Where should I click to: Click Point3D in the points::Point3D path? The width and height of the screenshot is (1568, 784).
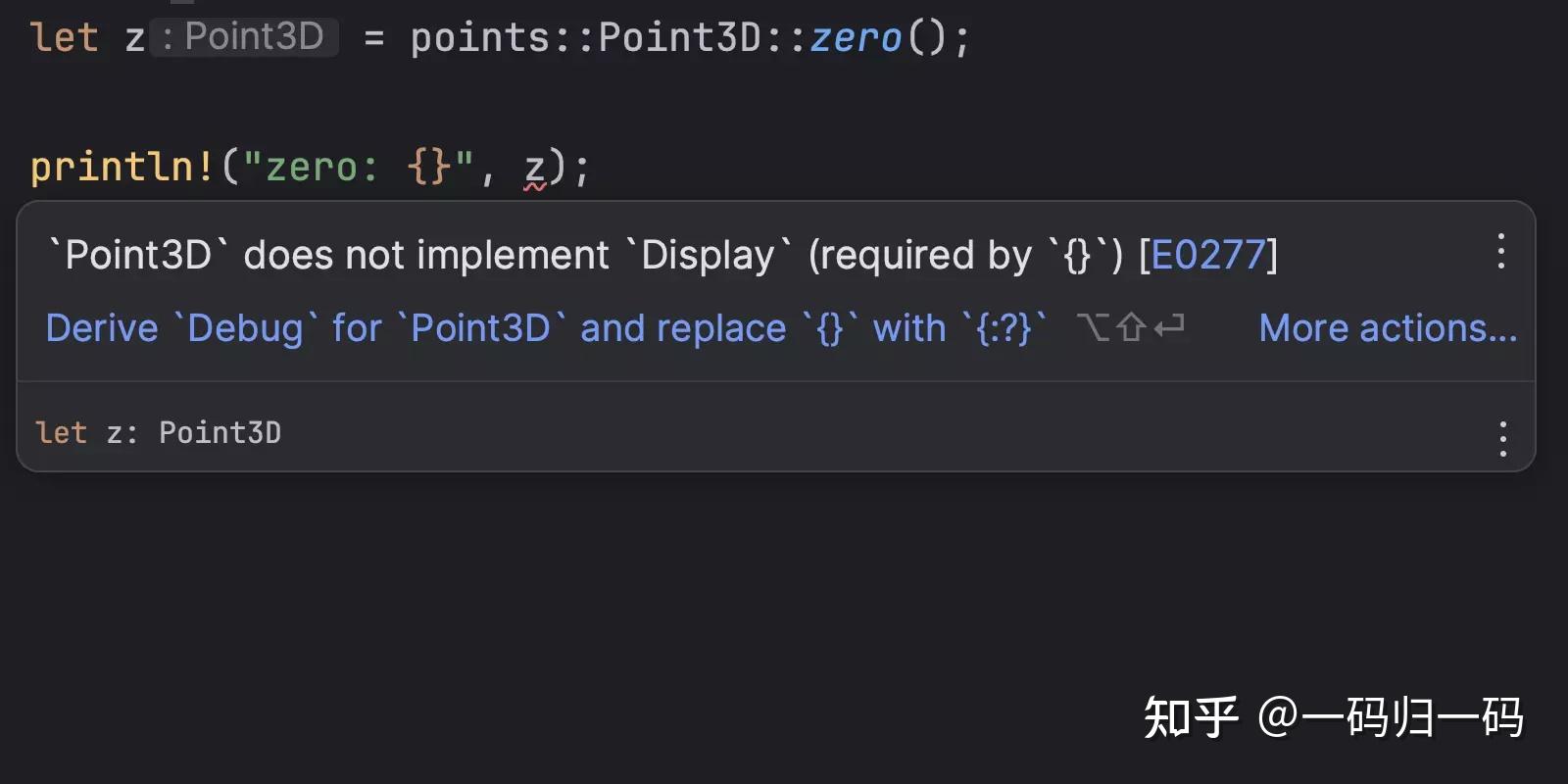tap(679, 38)
